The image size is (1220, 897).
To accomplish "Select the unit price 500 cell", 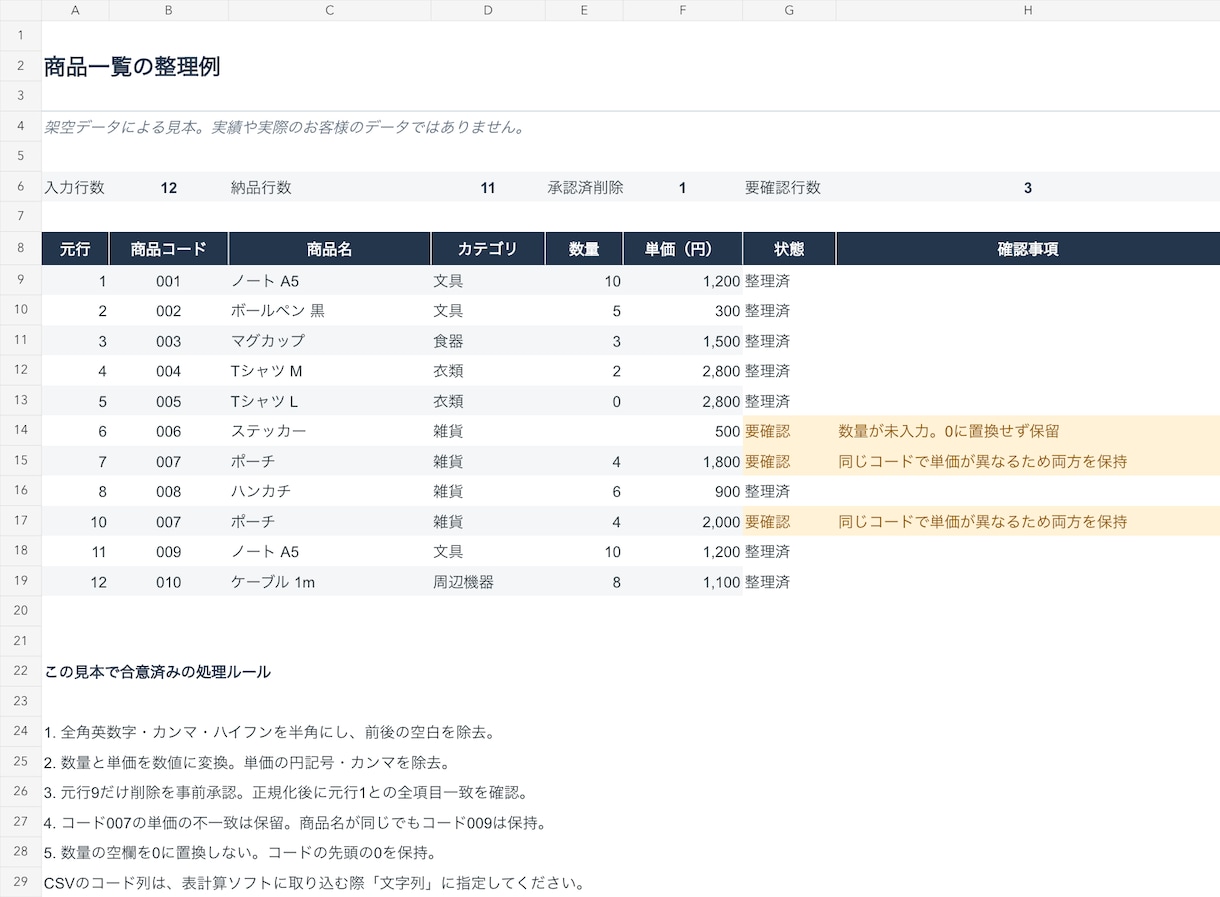I will pyautogui.click(x=683, y=431).
